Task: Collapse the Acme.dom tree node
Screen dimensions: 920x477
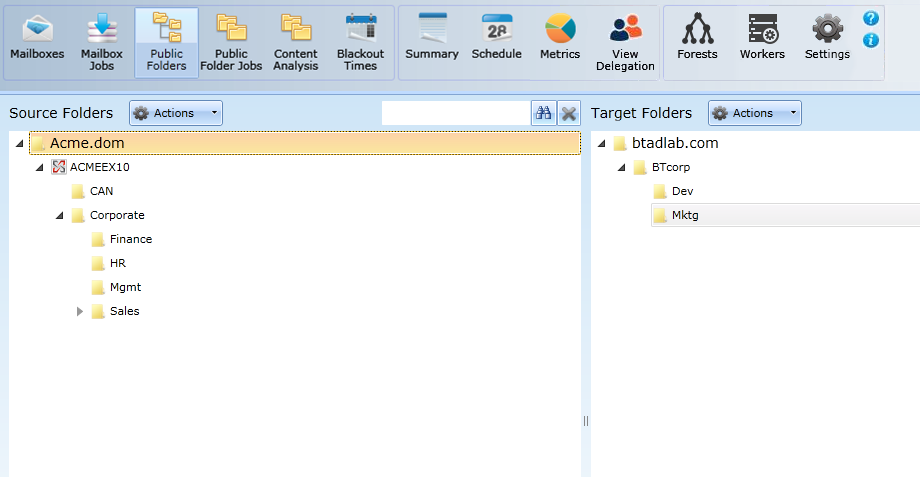Action: coord(19,143)
